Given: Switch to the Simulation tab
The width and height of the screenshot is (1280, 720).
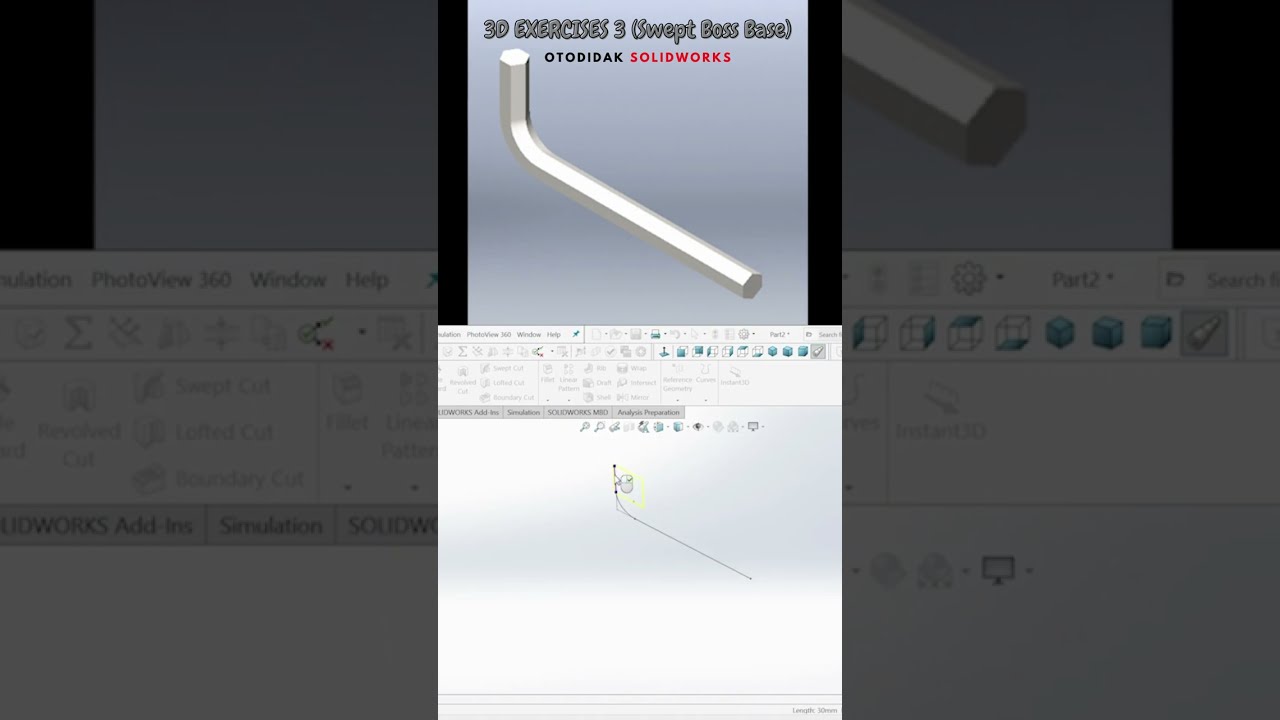Looking at the screenshot, I should 524,412.
